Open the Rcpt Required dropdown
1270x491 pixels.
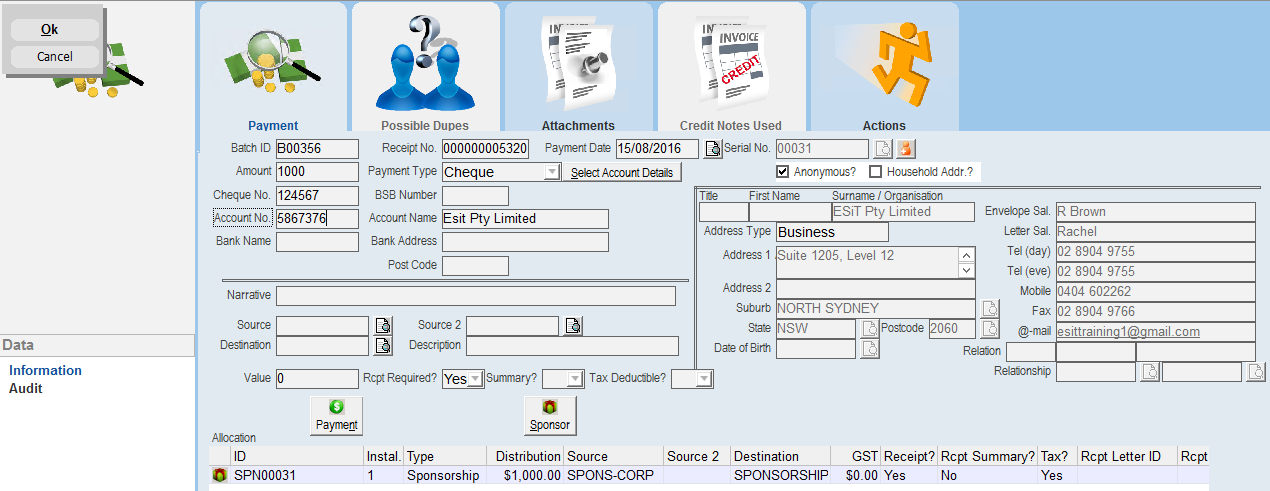[475, 379]
